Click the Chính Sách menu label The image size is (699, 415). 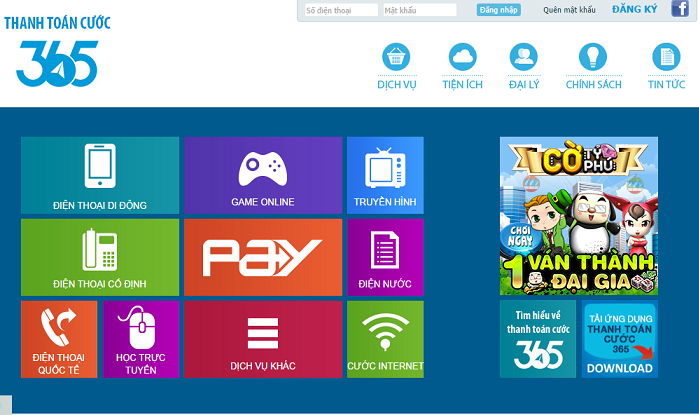593,85
